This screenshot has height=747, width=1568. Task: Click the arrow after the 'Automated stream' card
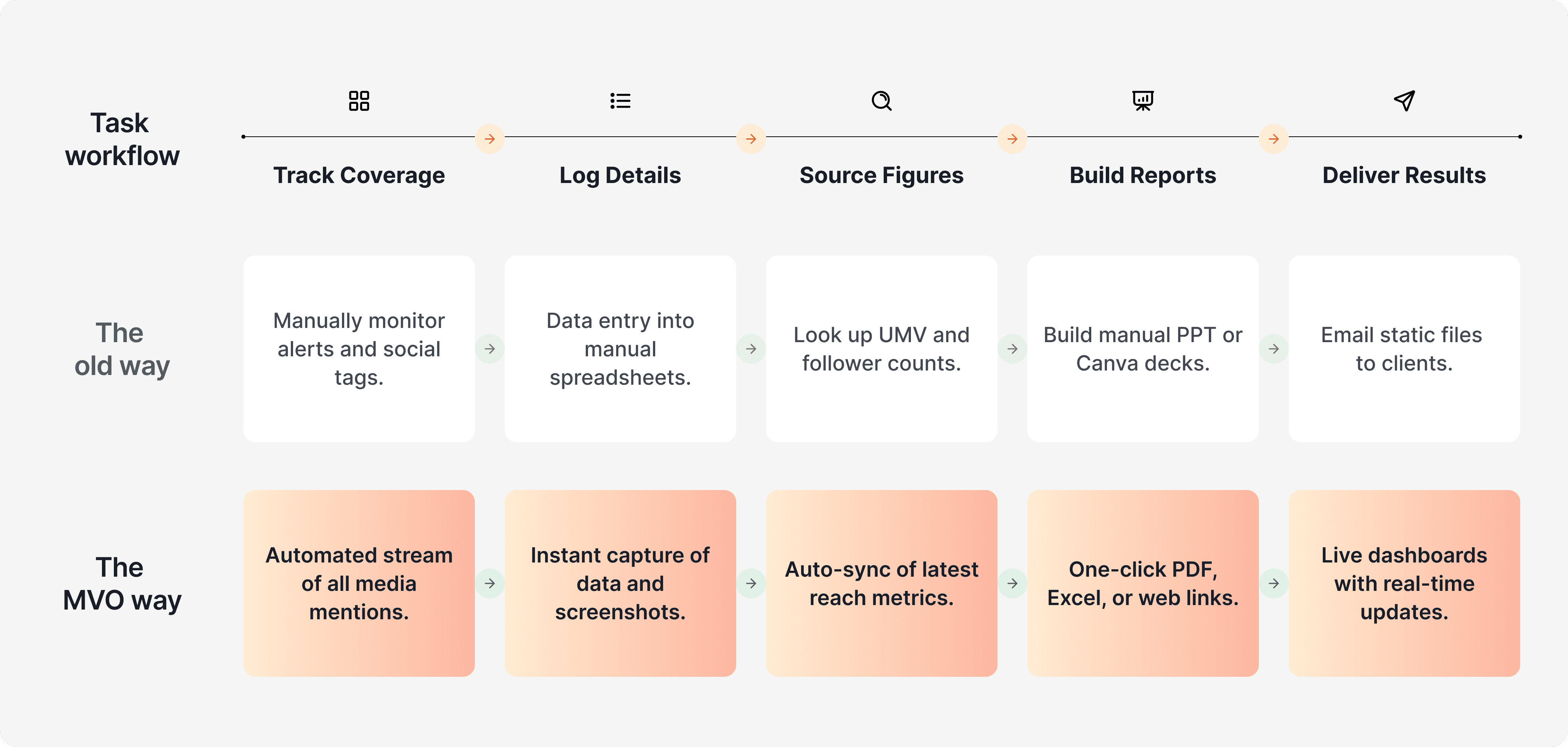(489, 583)
